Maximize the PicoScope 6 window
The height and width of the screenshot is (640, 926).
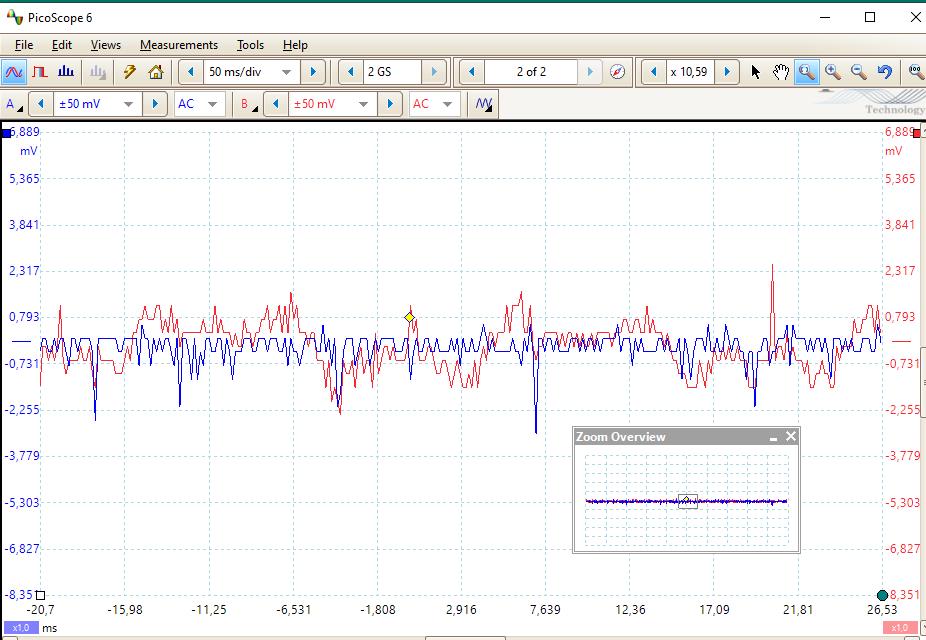click(x=870, y=17)
